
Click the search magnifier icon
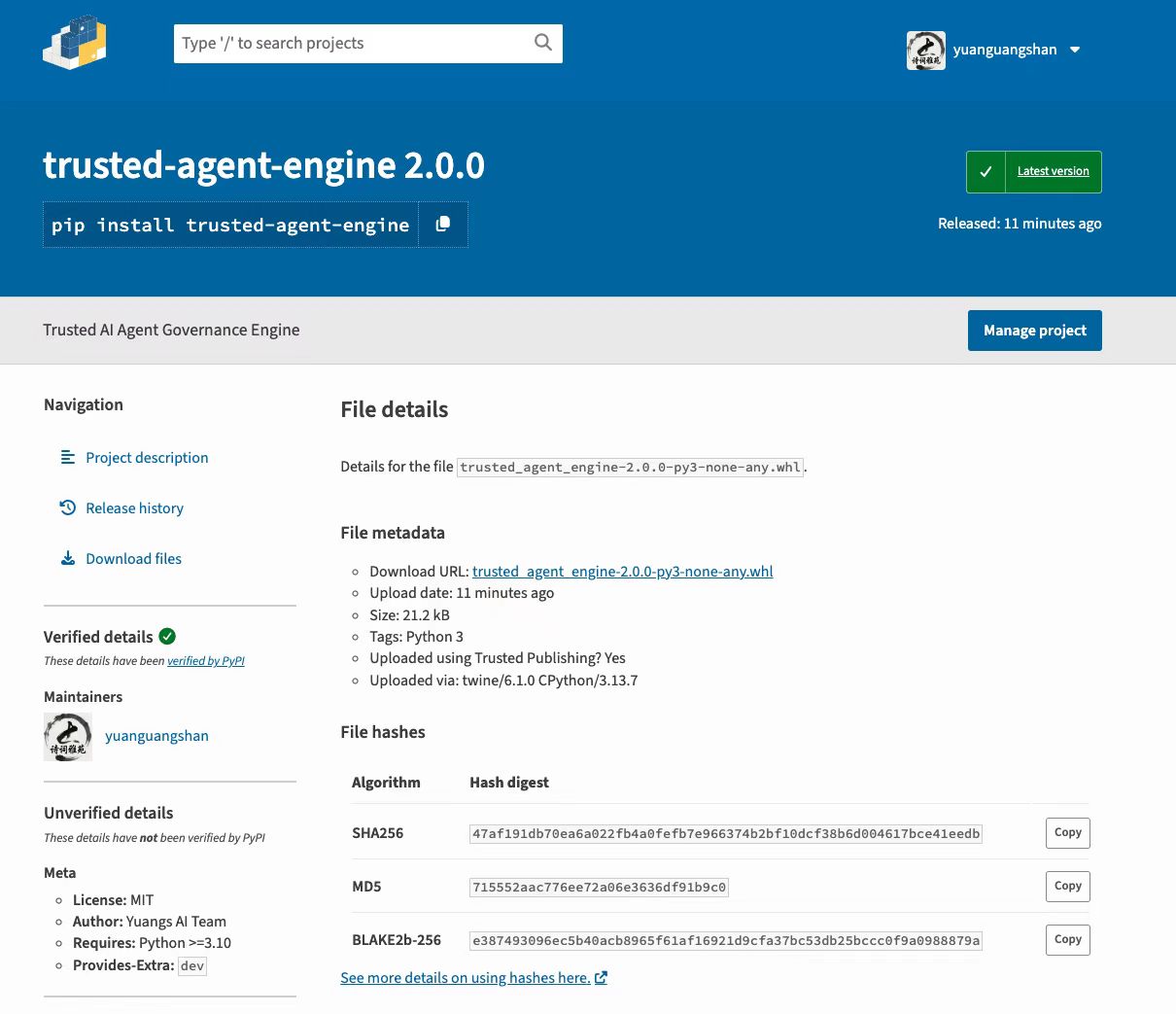pos(543,43)
